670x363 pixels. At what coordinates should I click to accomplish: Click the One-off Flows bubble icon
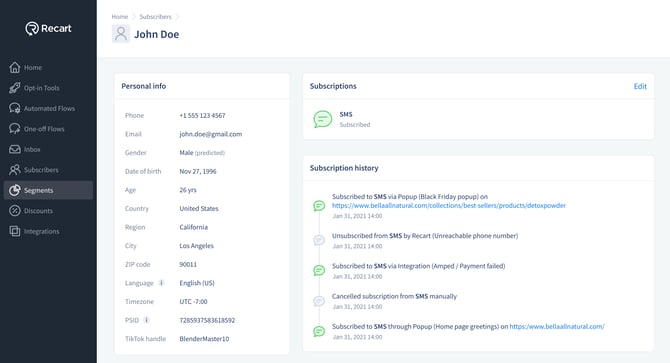click(x=15, y=129)
